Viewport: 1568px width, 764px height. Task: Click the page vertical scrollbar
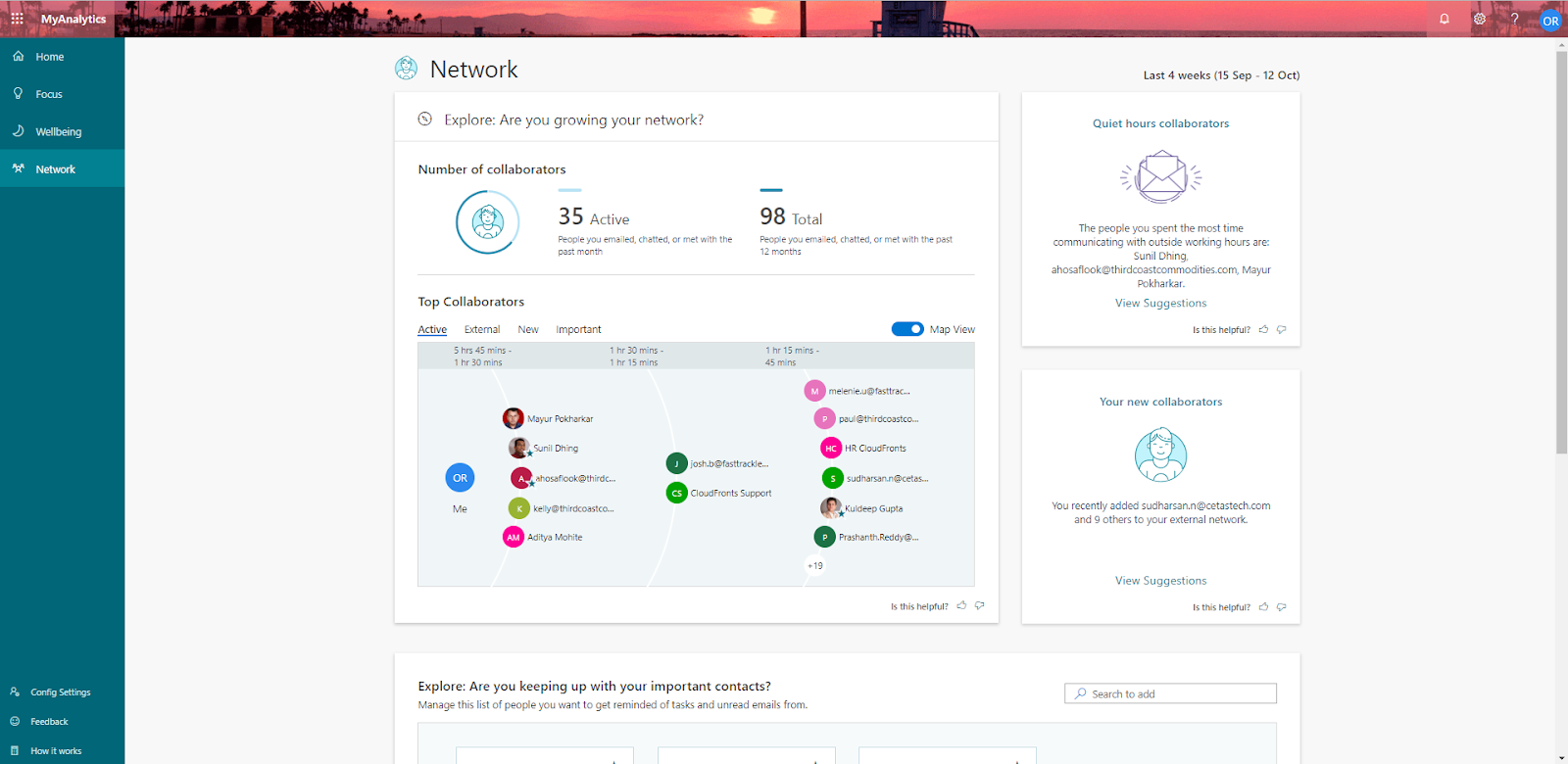click(1561, 252)
